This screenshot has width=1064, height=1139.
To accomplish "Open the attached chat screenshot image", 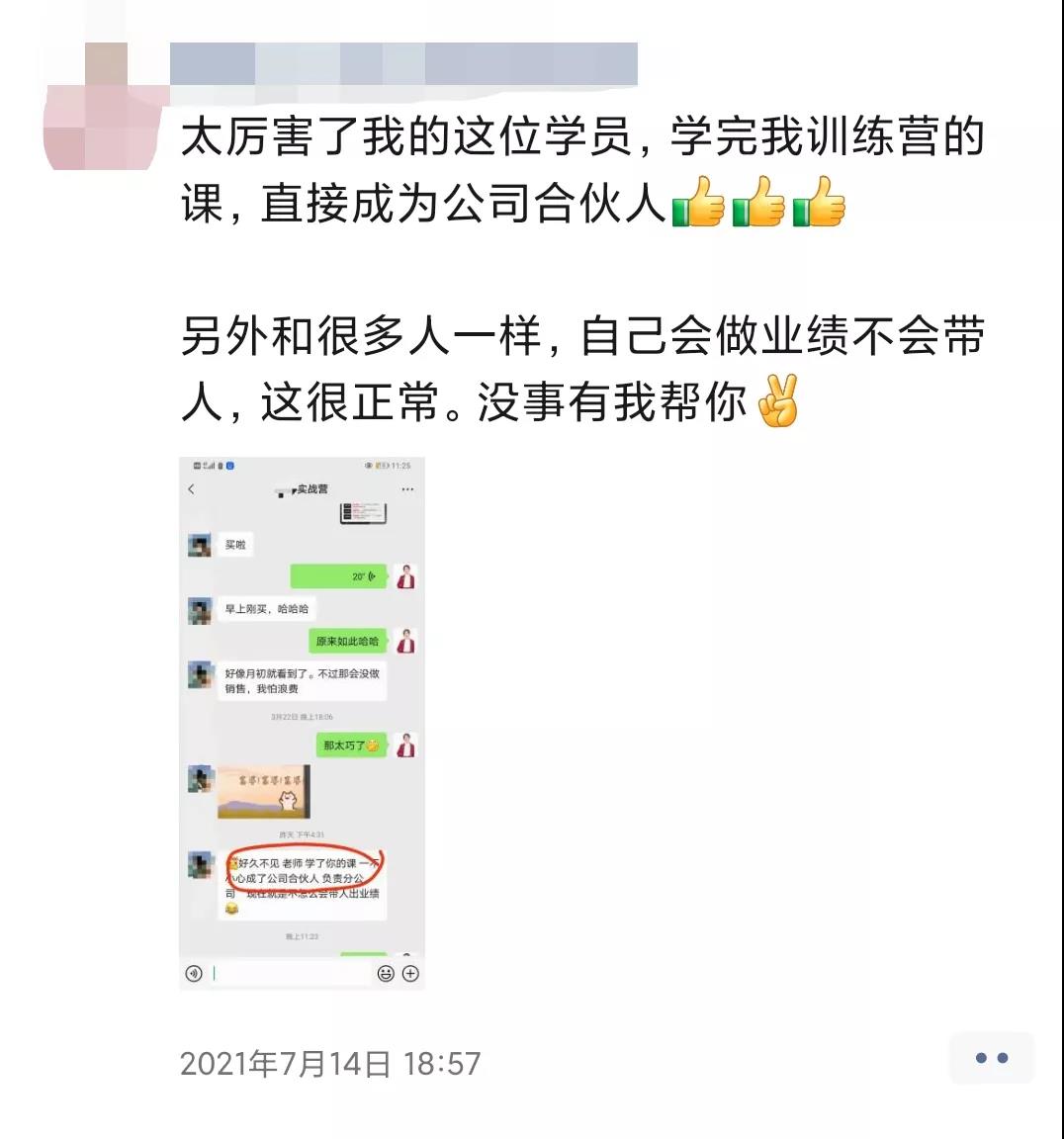I will [x=303, y=723].
